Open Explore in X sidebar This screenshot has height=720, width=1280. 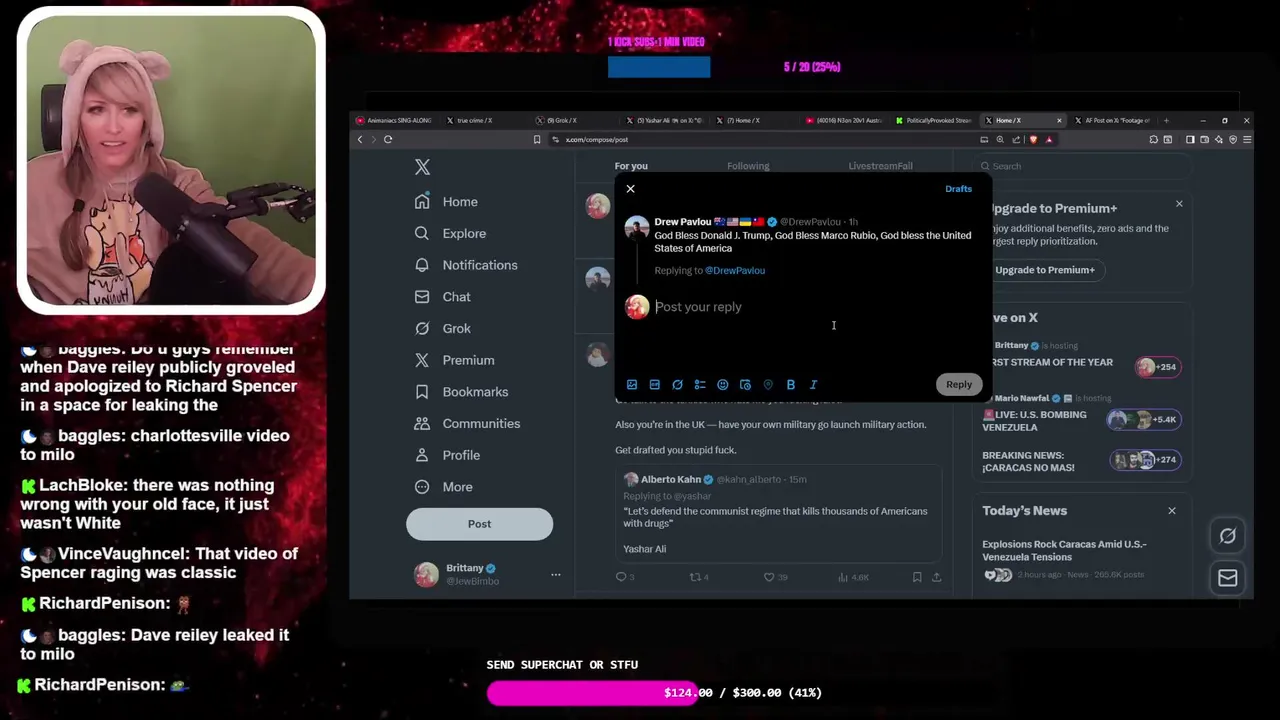pyautogui.click(x=450, y=234)
